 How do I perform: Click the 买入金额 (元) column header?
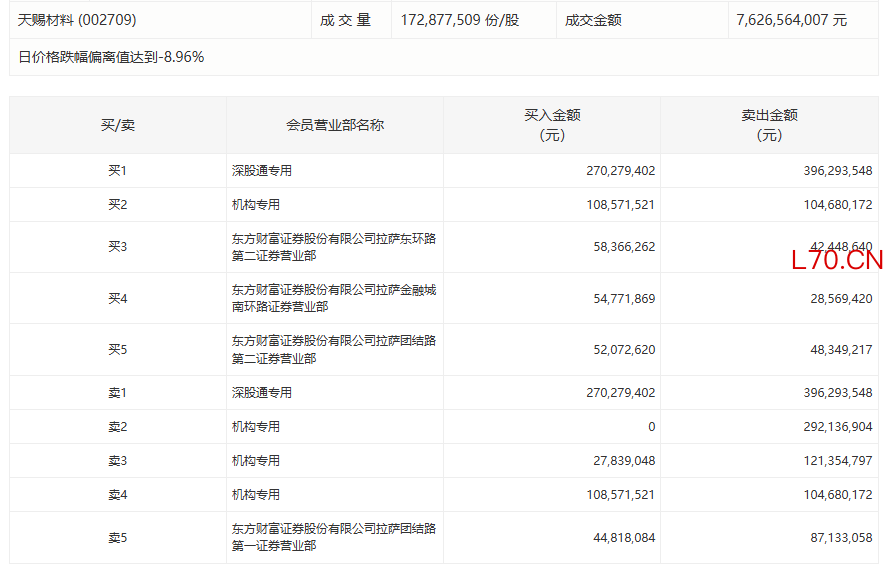pos(552,125)
